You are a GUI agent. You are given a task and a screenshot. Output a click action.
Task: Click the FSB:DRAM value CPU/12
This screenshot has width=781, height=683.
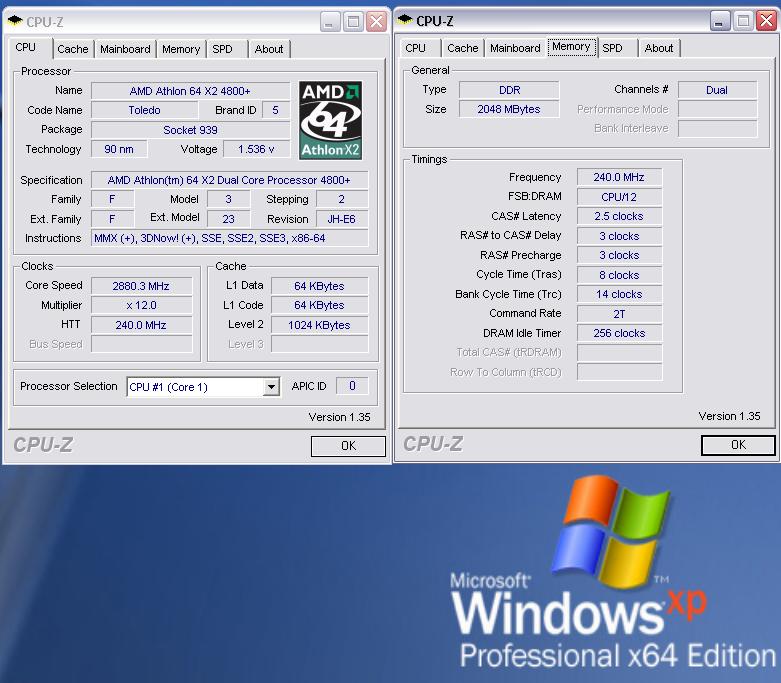pyautogui.click(x=619, y=197)
